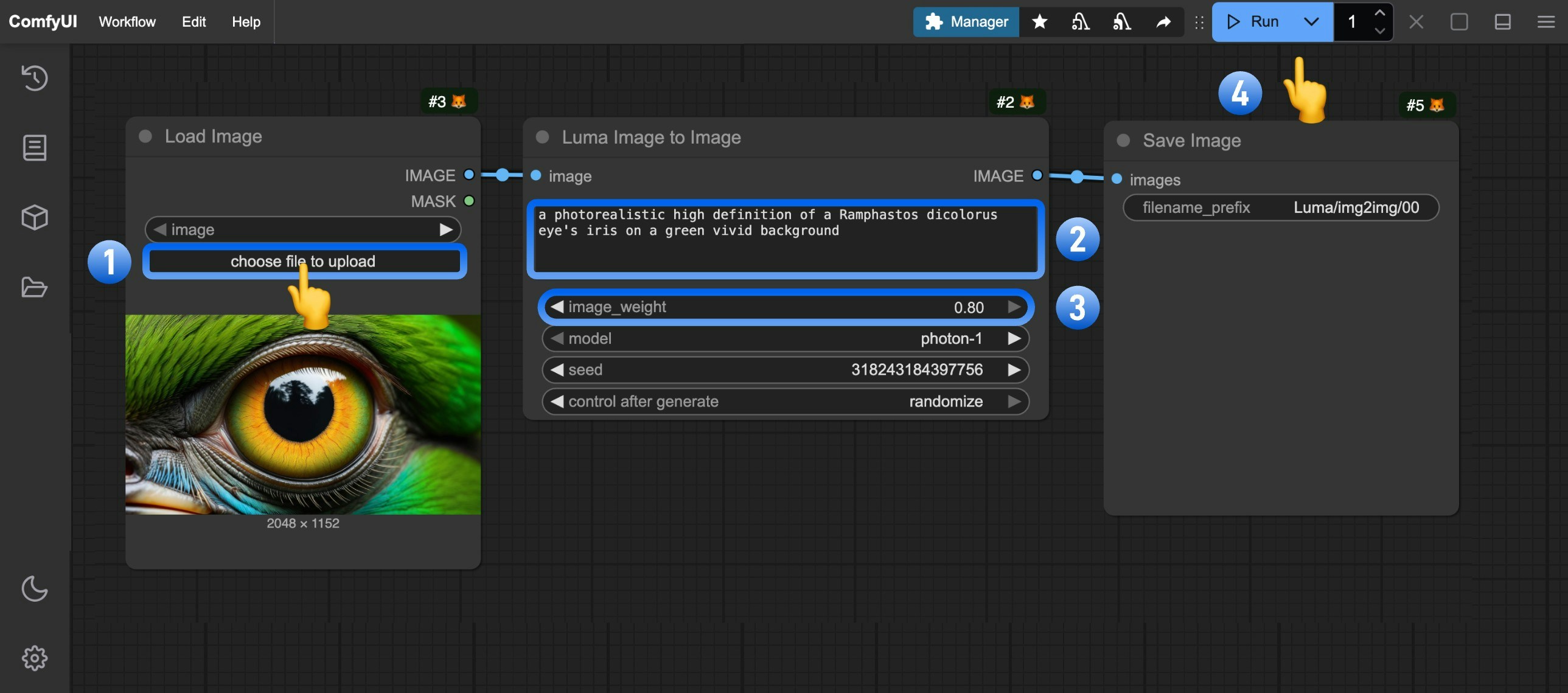The image size is (1568, 693).
Task: Click the toucan eye image thumbnail
Action: coord(302,414)
